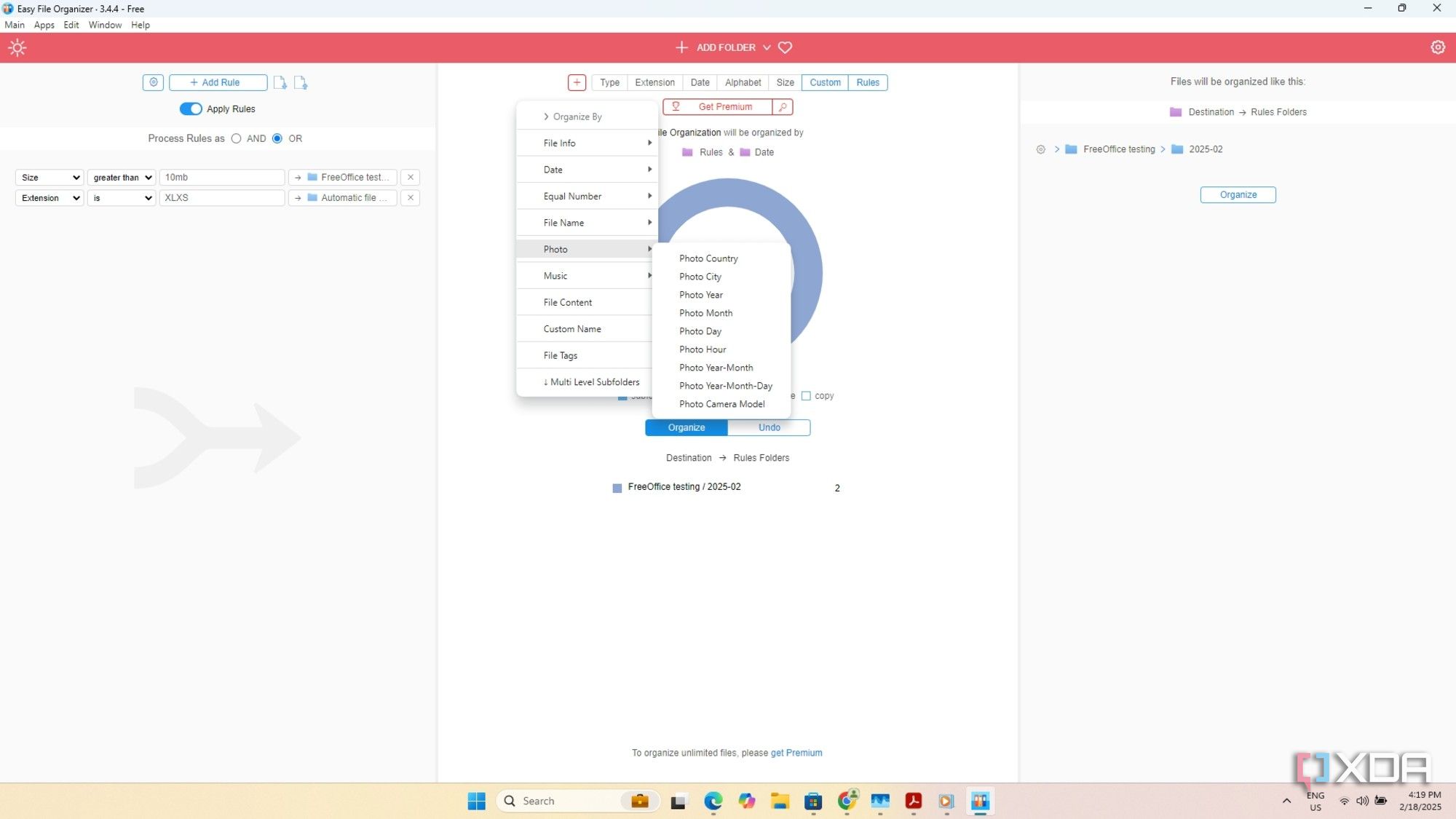The height and width of the screenshot is (819, 1456).
Task: Click the favorites heart icon
Action: pyautogui.click(x=785, y=47)
